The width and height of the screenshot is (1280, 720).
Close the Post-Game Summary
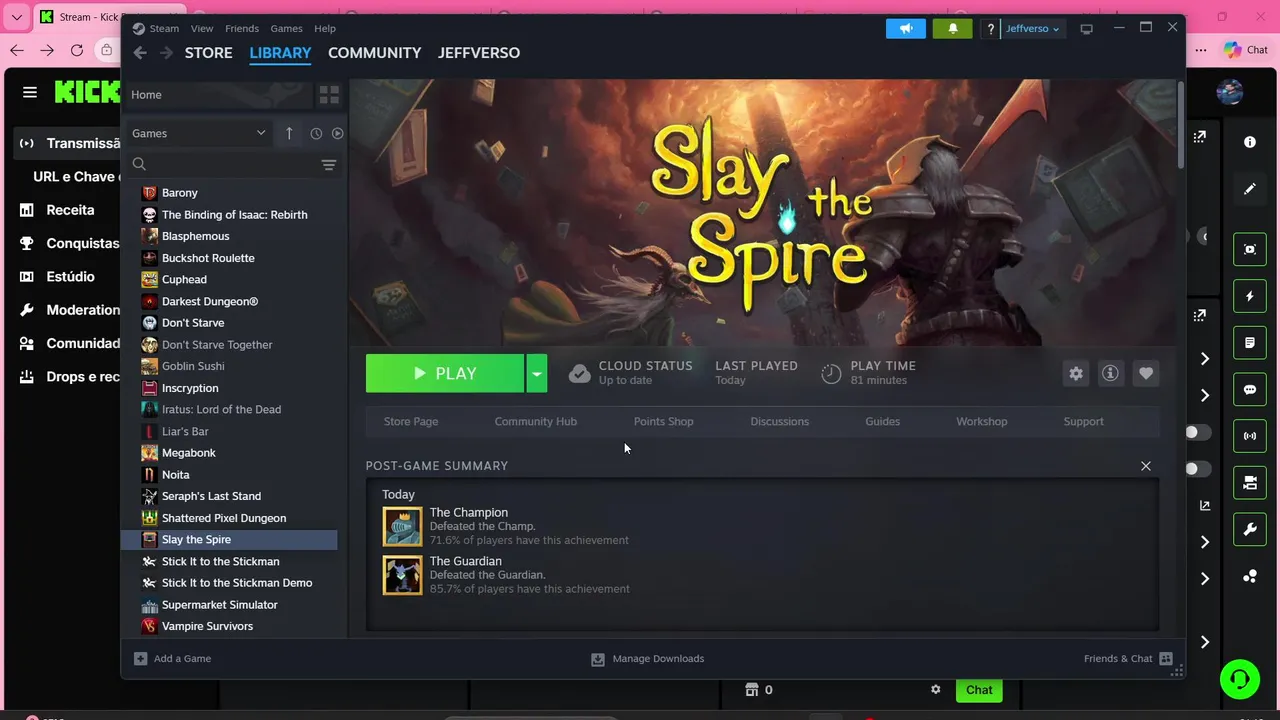pos(1146,466)
